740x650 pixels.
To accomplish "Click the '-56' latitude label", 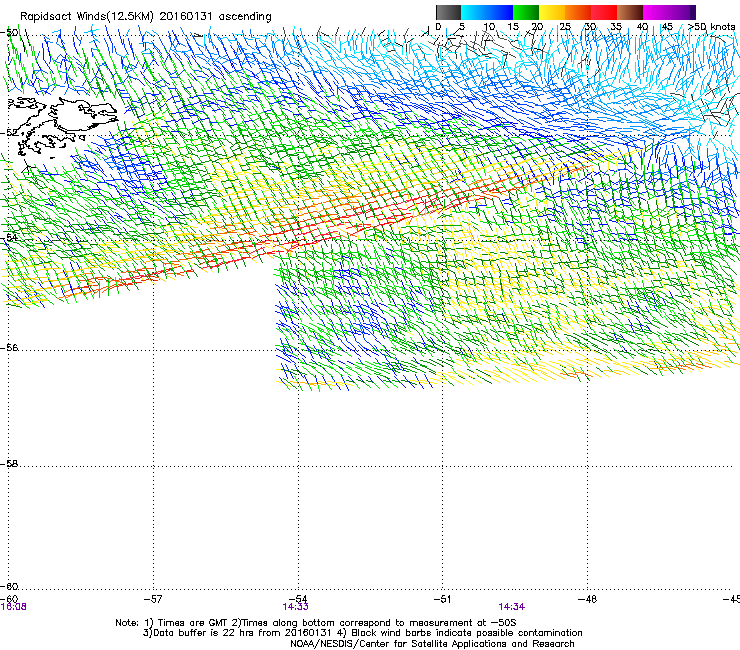I will 9,347.
